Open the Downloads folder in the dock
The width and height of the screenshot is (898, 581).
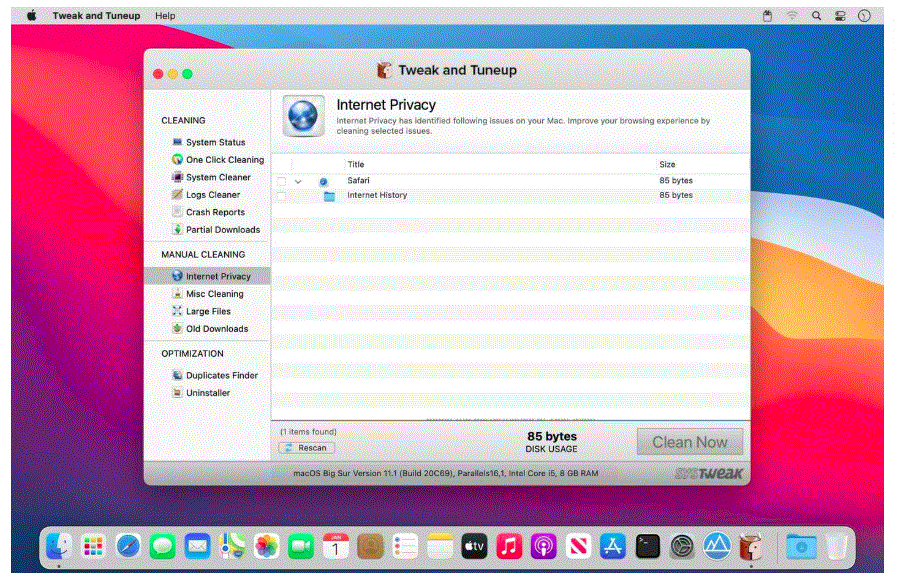click(801, 546)
